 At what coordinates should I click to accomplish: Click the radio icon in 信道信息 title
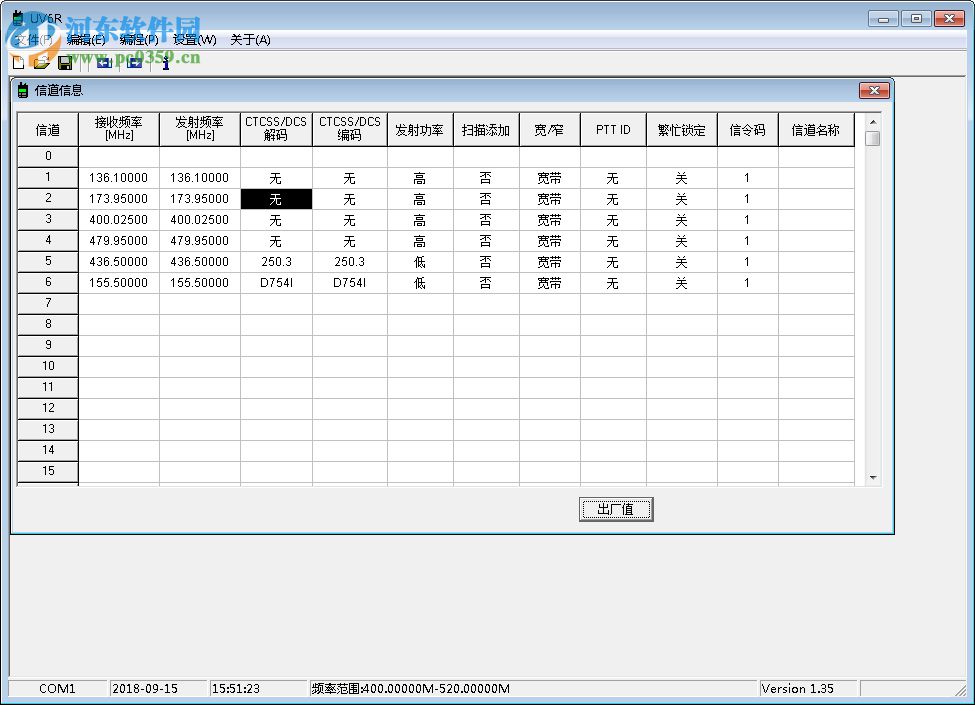coord(22,91)
